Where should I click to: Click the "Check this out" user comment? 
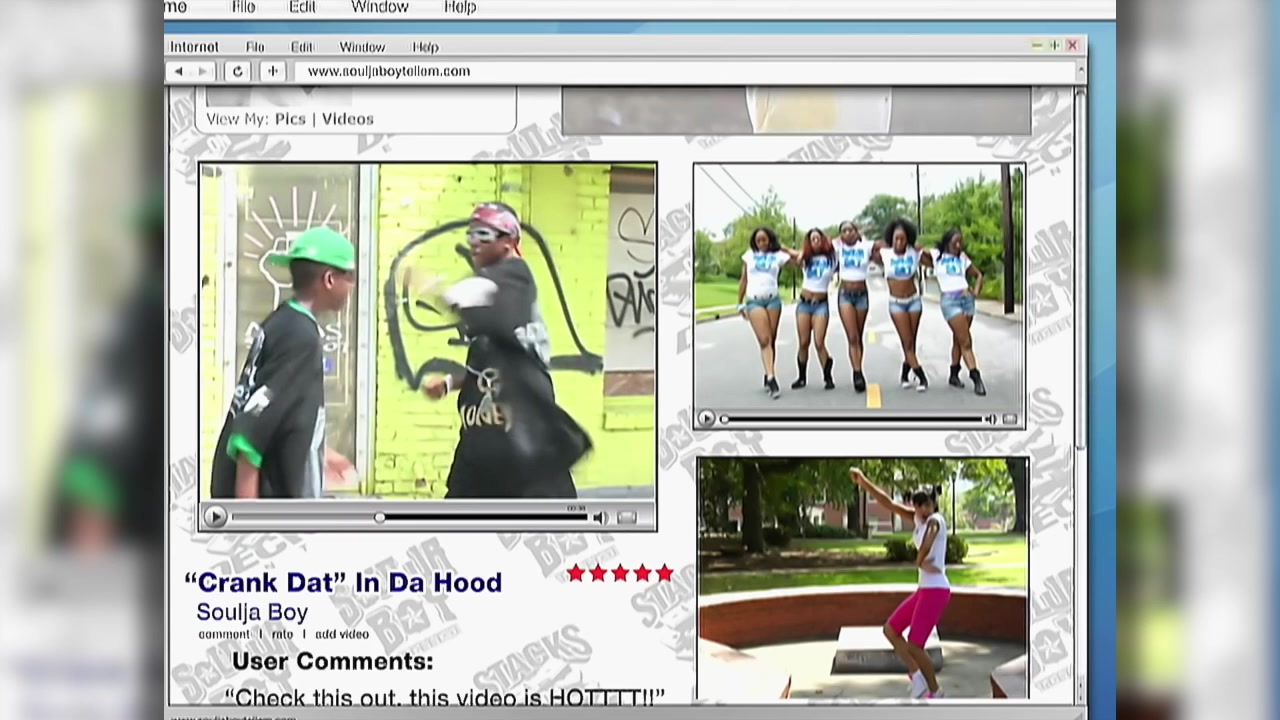445,696
